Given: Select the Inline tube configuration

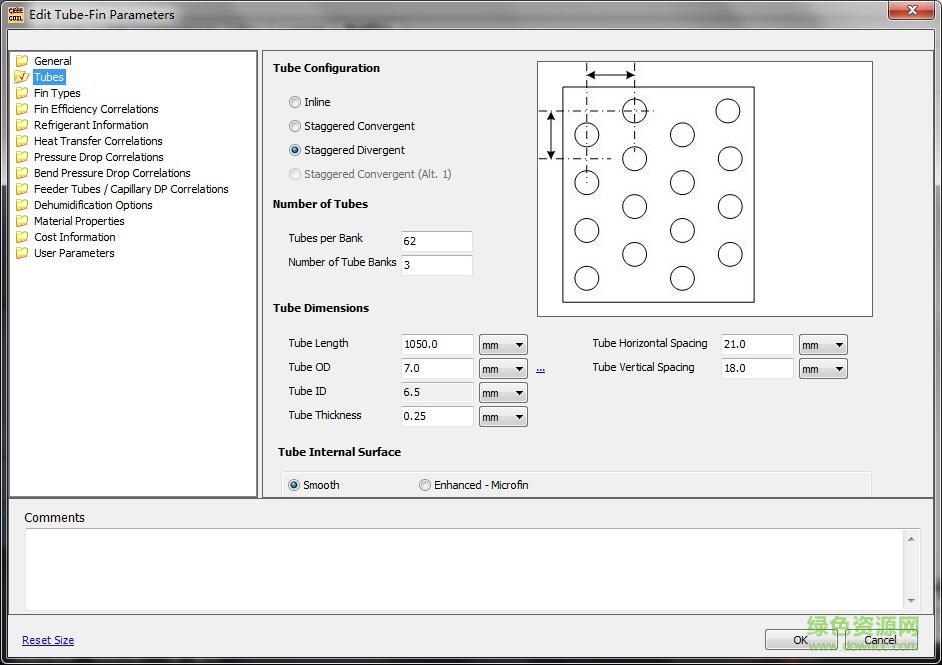Looking at the screenshot, I should [x=295, y=102].
